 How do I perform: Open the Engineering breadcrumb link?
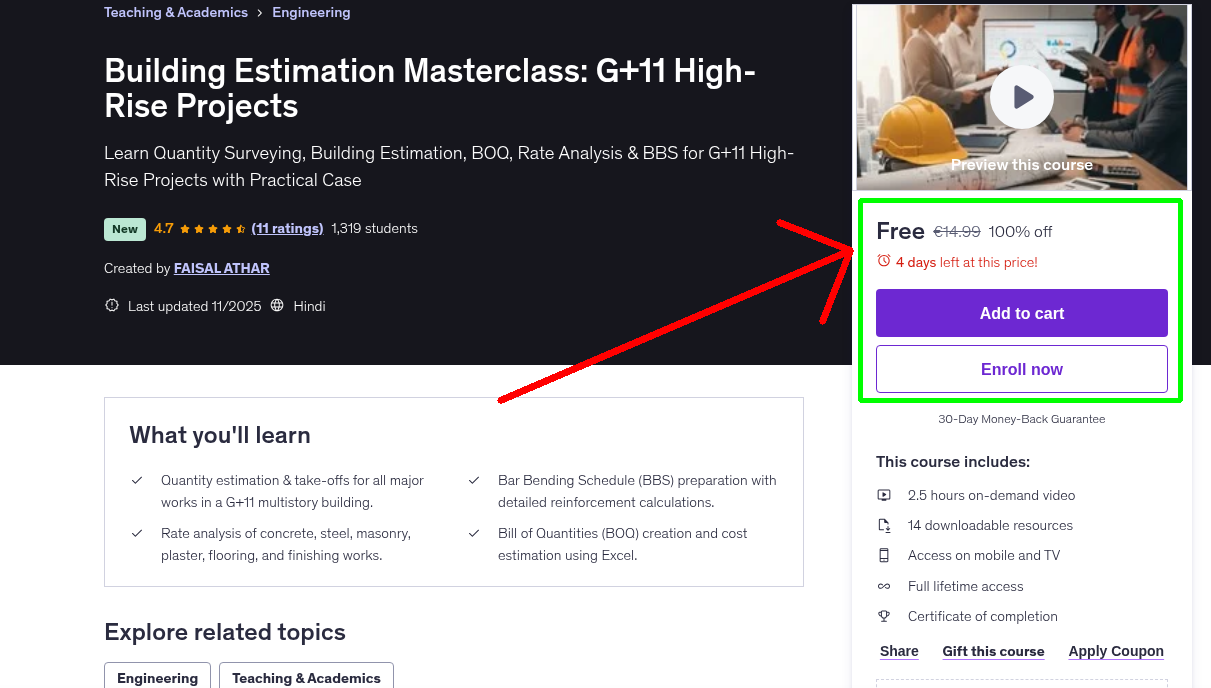tap(311, 12)
